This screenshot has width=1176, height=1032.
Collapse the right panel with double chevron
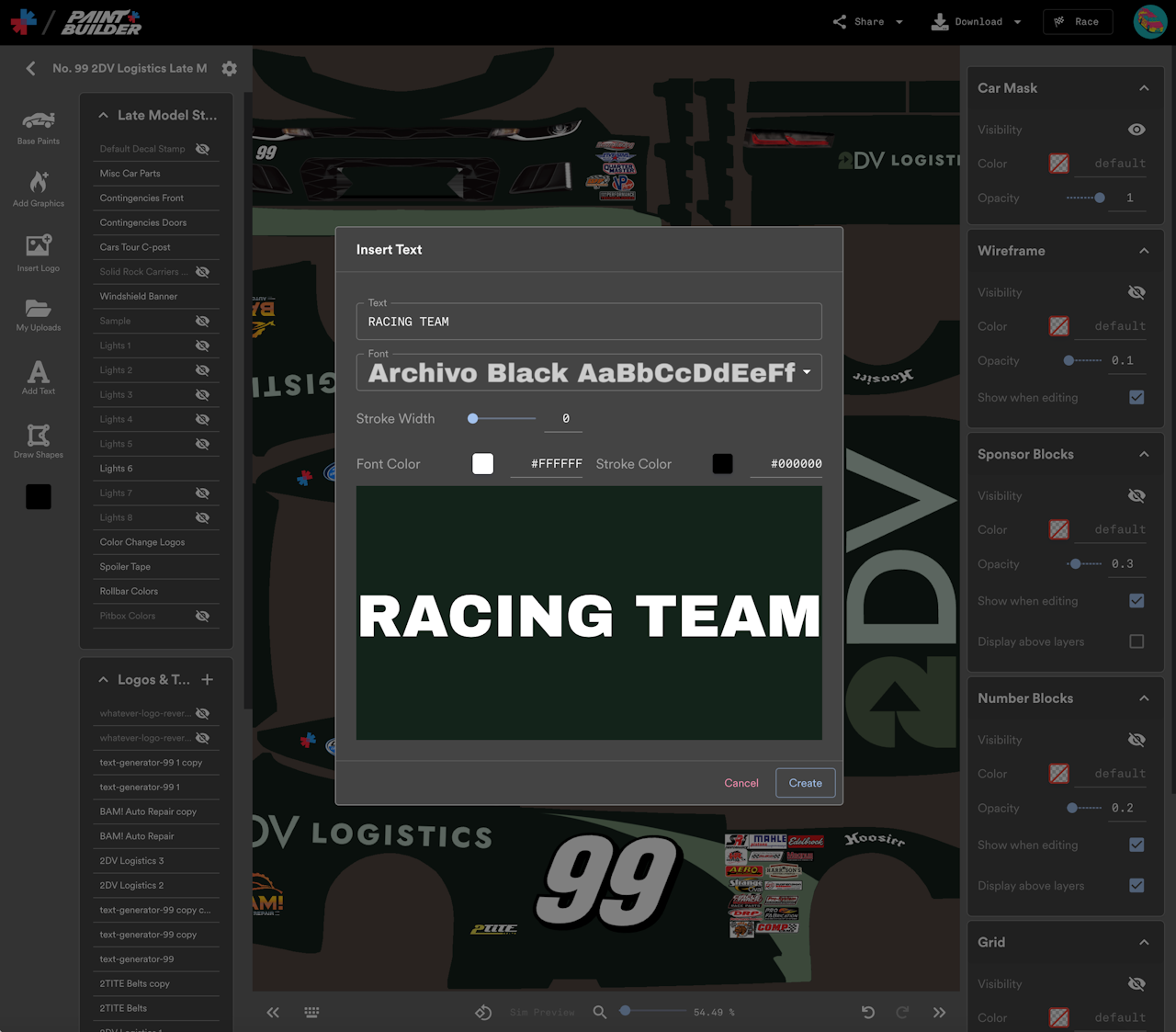(939, 1012)
